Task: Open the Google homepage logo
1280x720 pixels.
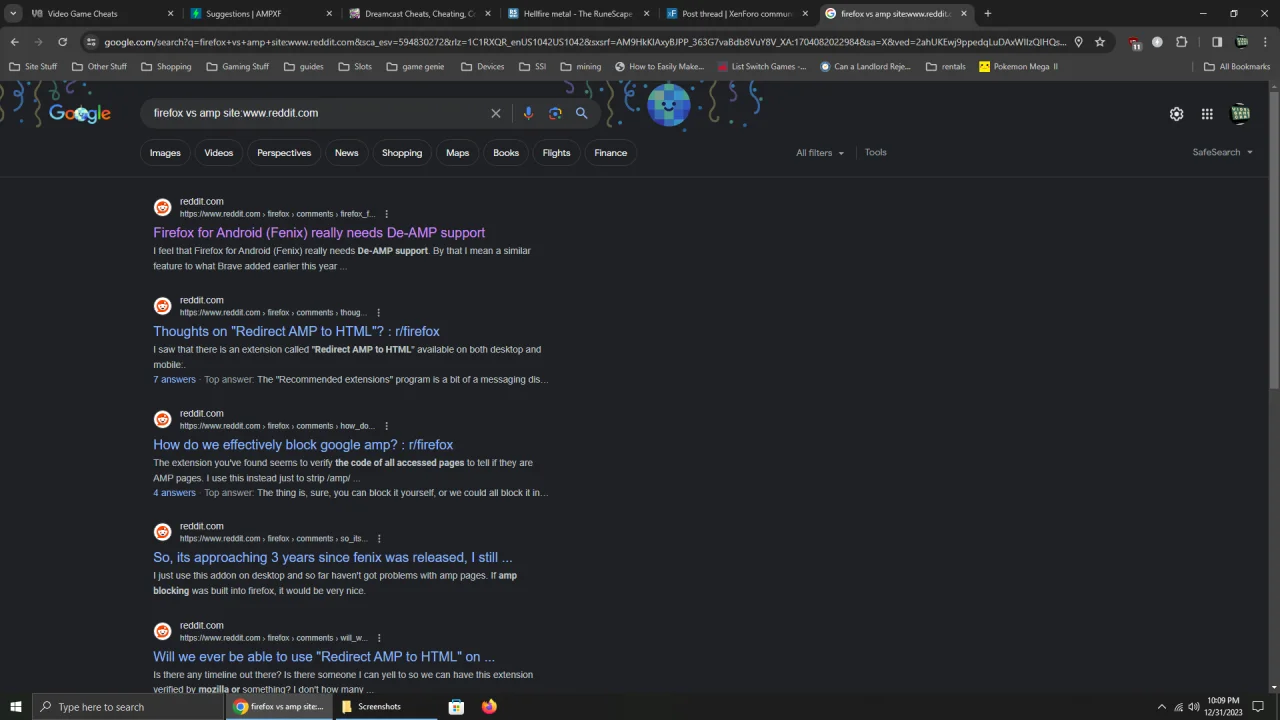Action: pos(80,113)
